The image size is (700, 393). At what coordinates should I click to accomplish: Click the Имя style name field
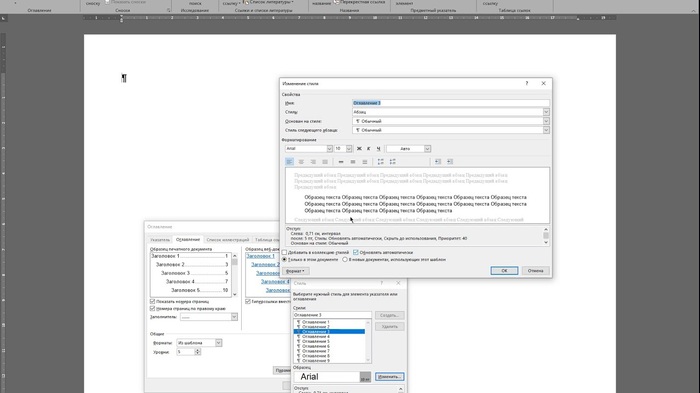450,103
